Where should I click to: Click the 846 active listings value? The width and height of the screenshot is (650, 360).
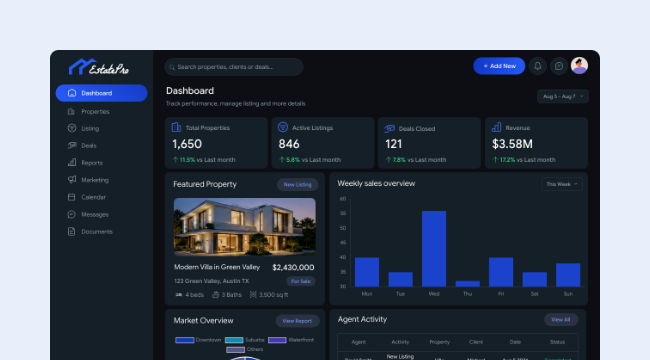289,144
